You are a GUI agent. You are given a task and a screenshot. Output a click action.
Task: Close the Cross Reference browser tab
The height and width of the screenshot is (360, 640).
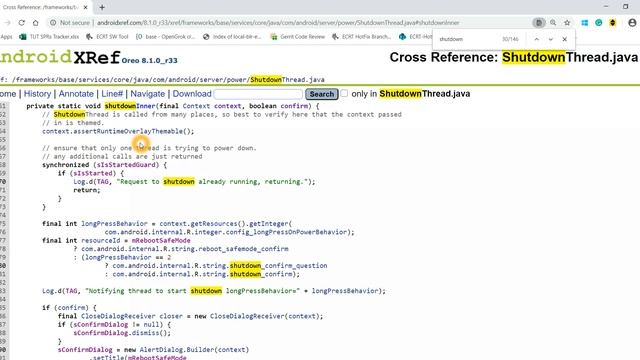[85, 7]
